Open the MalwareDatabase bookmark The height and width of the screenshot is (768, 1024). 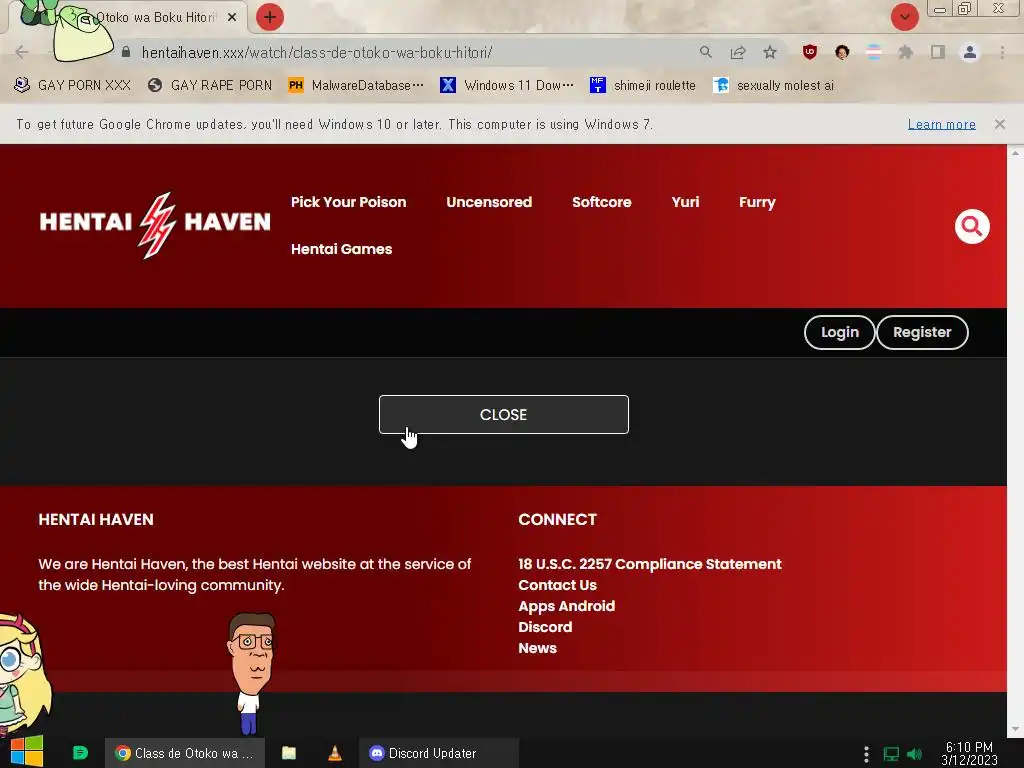click(x=356, y=85)
